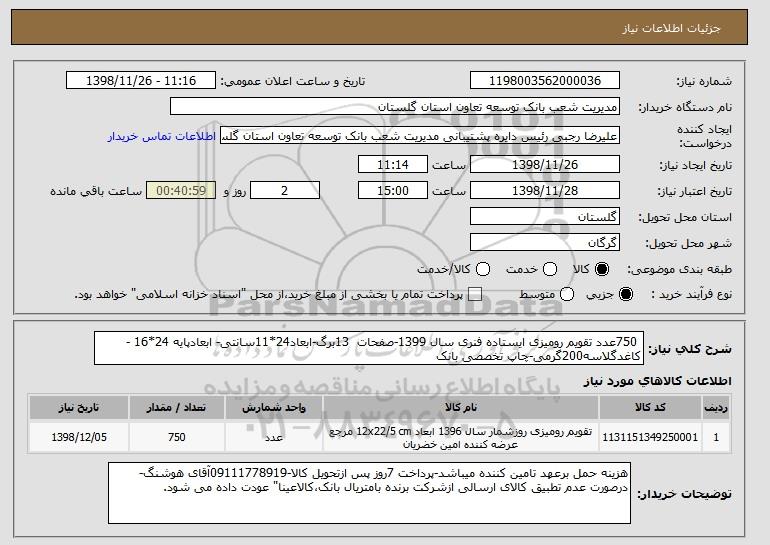
Task: Tick the اسناد خزانه اسلامی payment checkbox
Action: [x=475, y=294]
